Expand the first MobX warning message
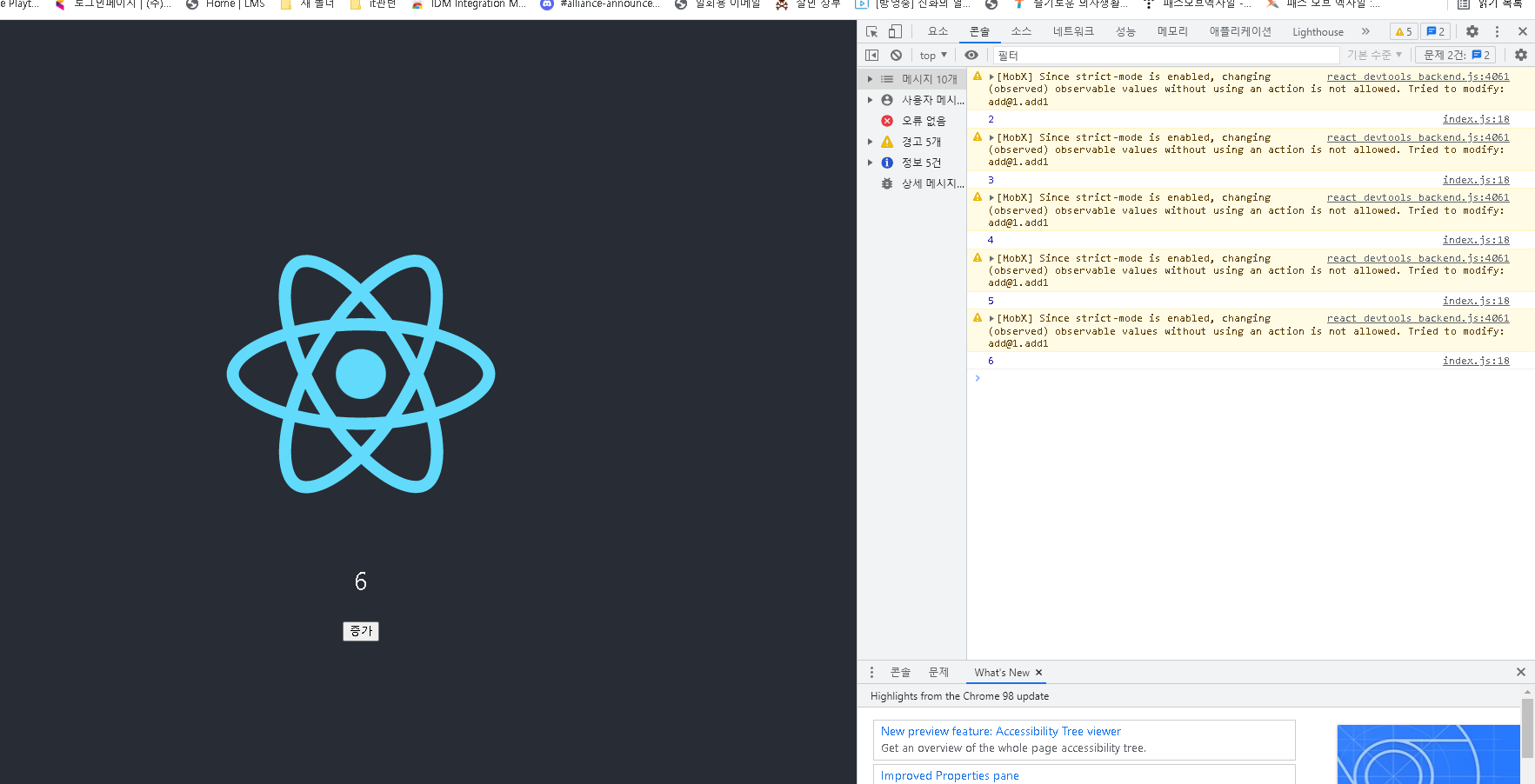Image resolution: width=1535 pixels, height=784 pixels. 991,77
